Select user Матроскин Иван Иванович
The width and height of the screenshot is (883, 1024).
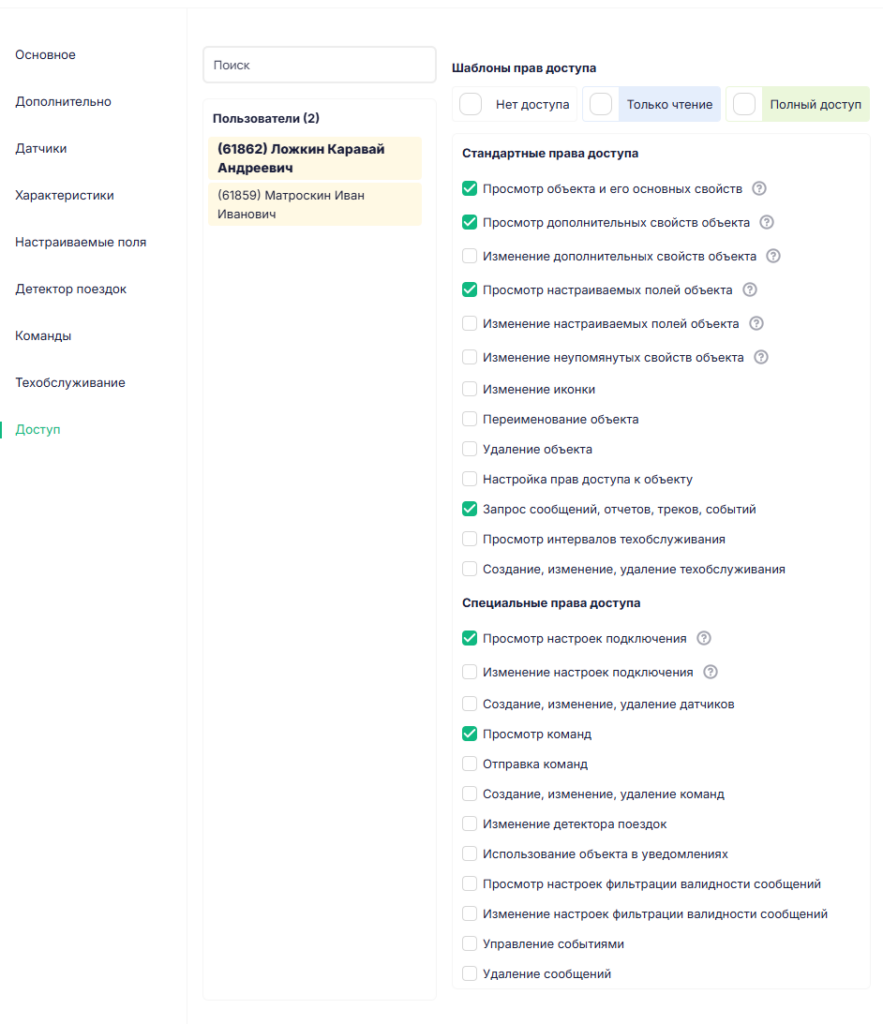tap(315, 204)
